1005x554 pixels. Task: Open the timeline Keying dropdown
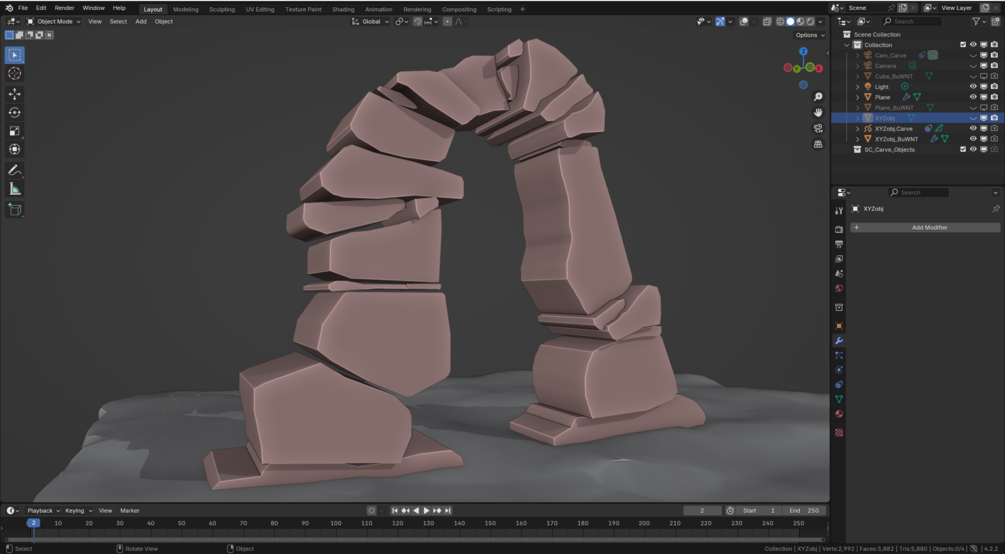point(78,510)
